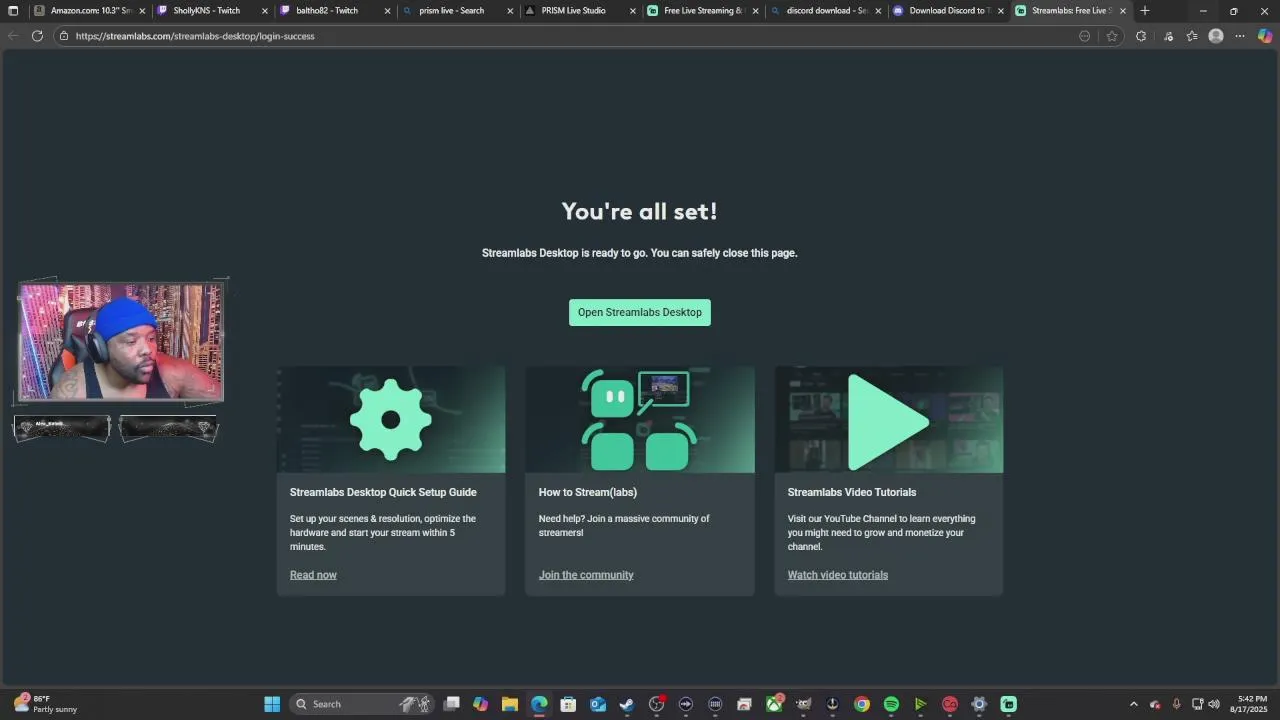Open Settings gear on the taskbar
Image resolution: width=1280 pixels, height=720 pixels.
[x=979, y=704]
